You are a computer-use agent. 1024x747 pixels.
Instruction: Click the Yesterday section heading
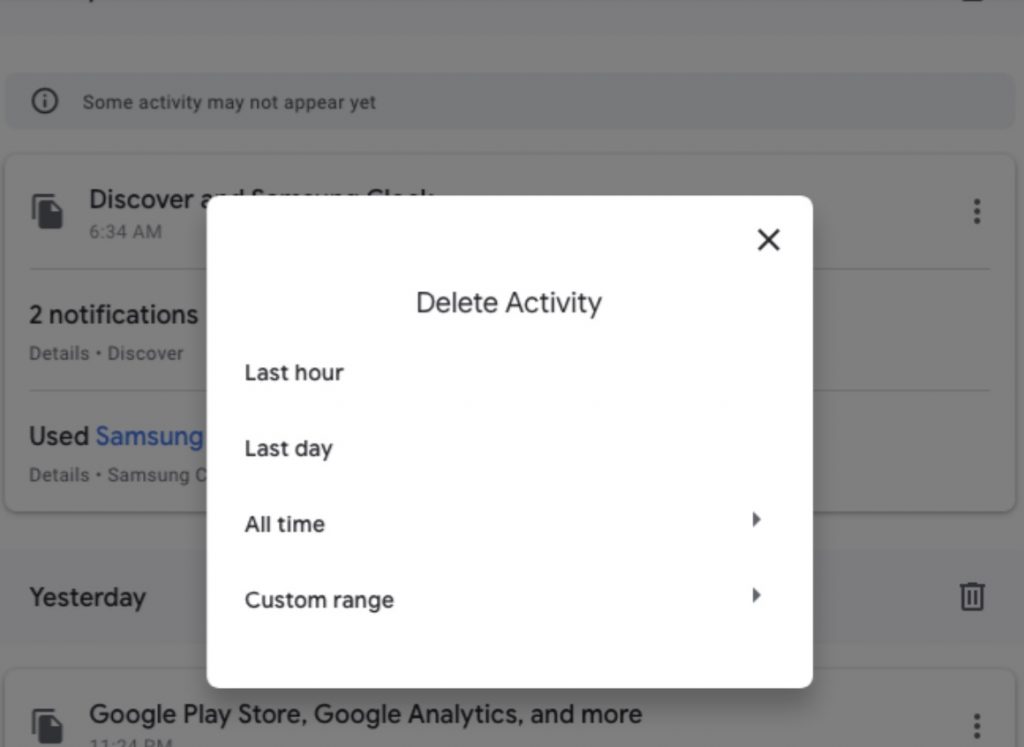(x=87, y=596)
